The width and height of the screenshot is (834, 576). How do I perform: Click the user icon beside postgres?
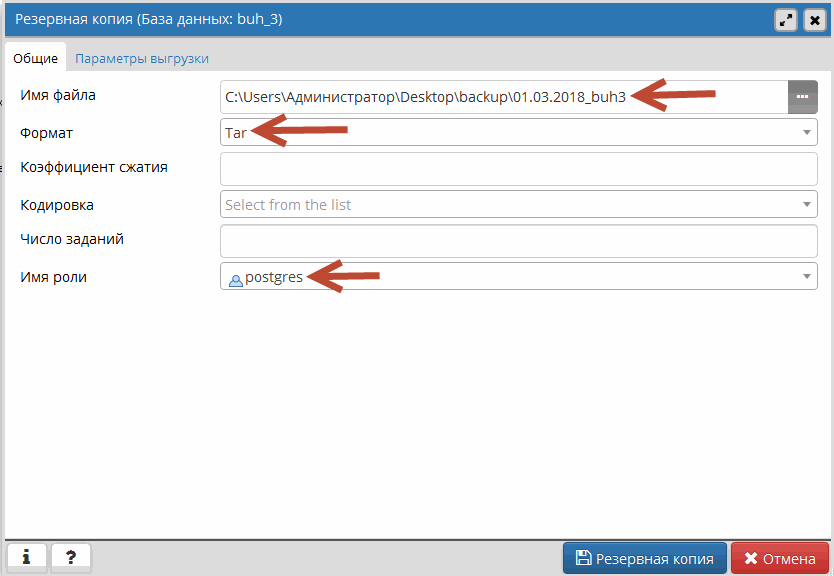click(235, 279)
